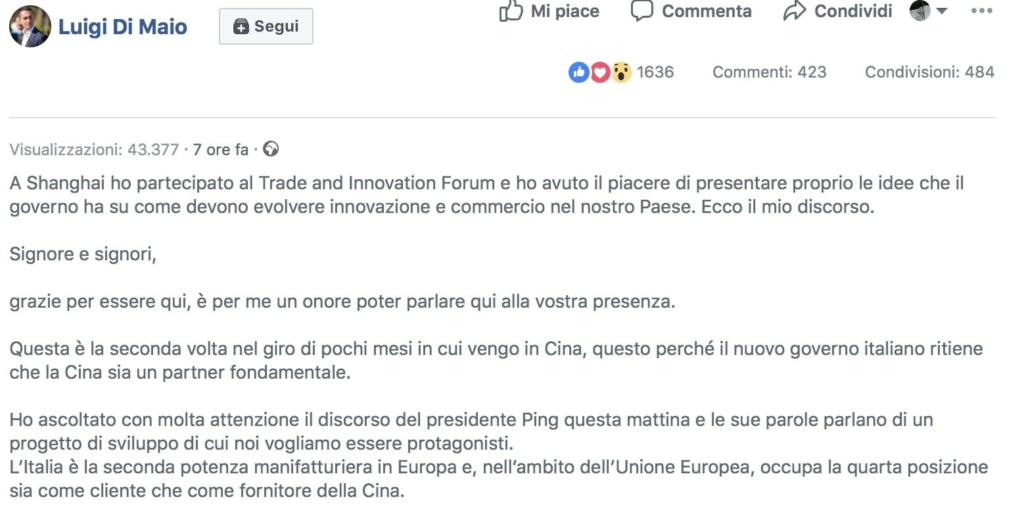Show the Commenti: 423 comments
1024x522 pixels.
[769, 72]
